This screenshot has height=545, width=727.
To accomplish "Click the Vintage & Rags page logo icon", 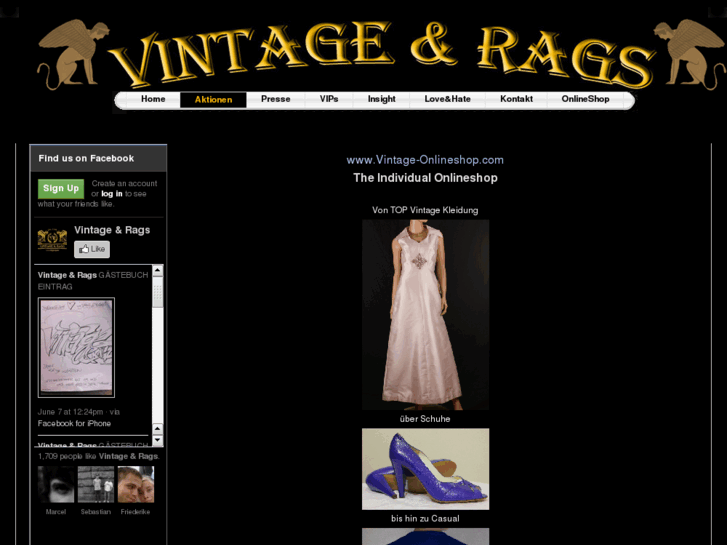I will (52, 240).
